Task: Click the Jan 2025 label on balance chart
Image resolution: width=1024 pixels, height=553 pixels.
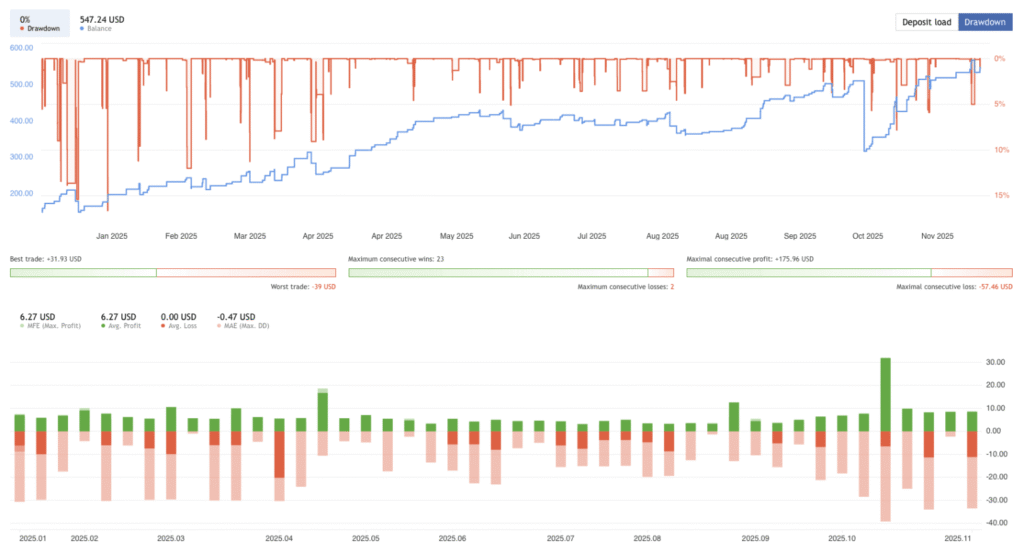Action: pos(111,237)
